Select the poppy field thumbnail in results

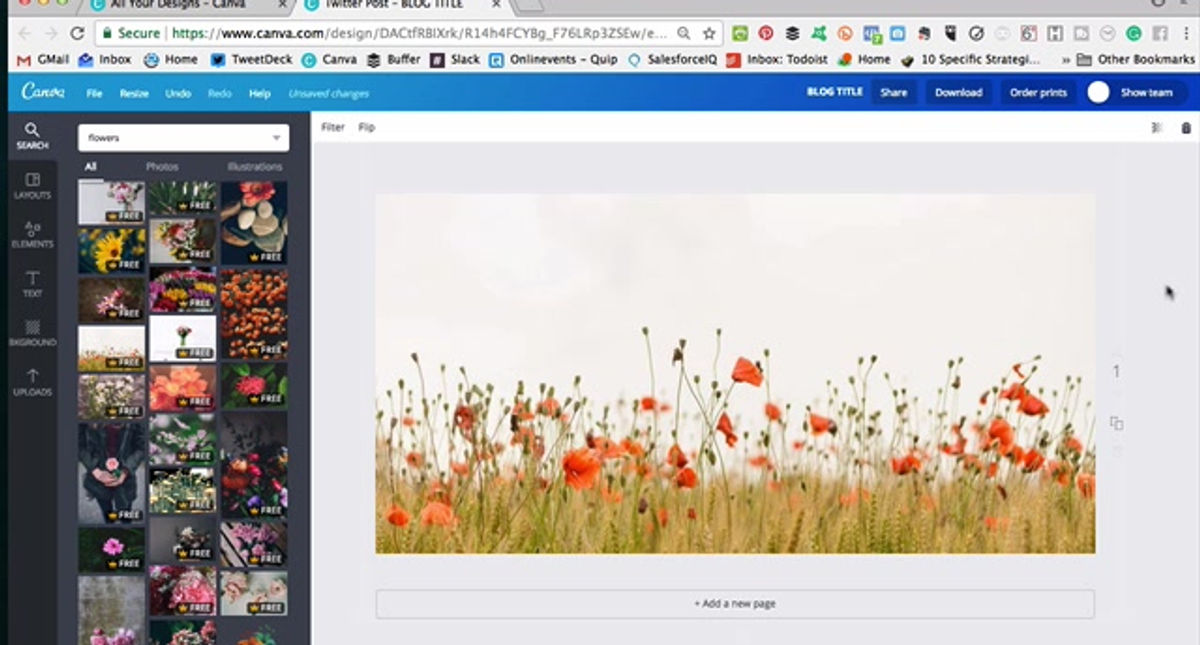(x=112, y=347)
